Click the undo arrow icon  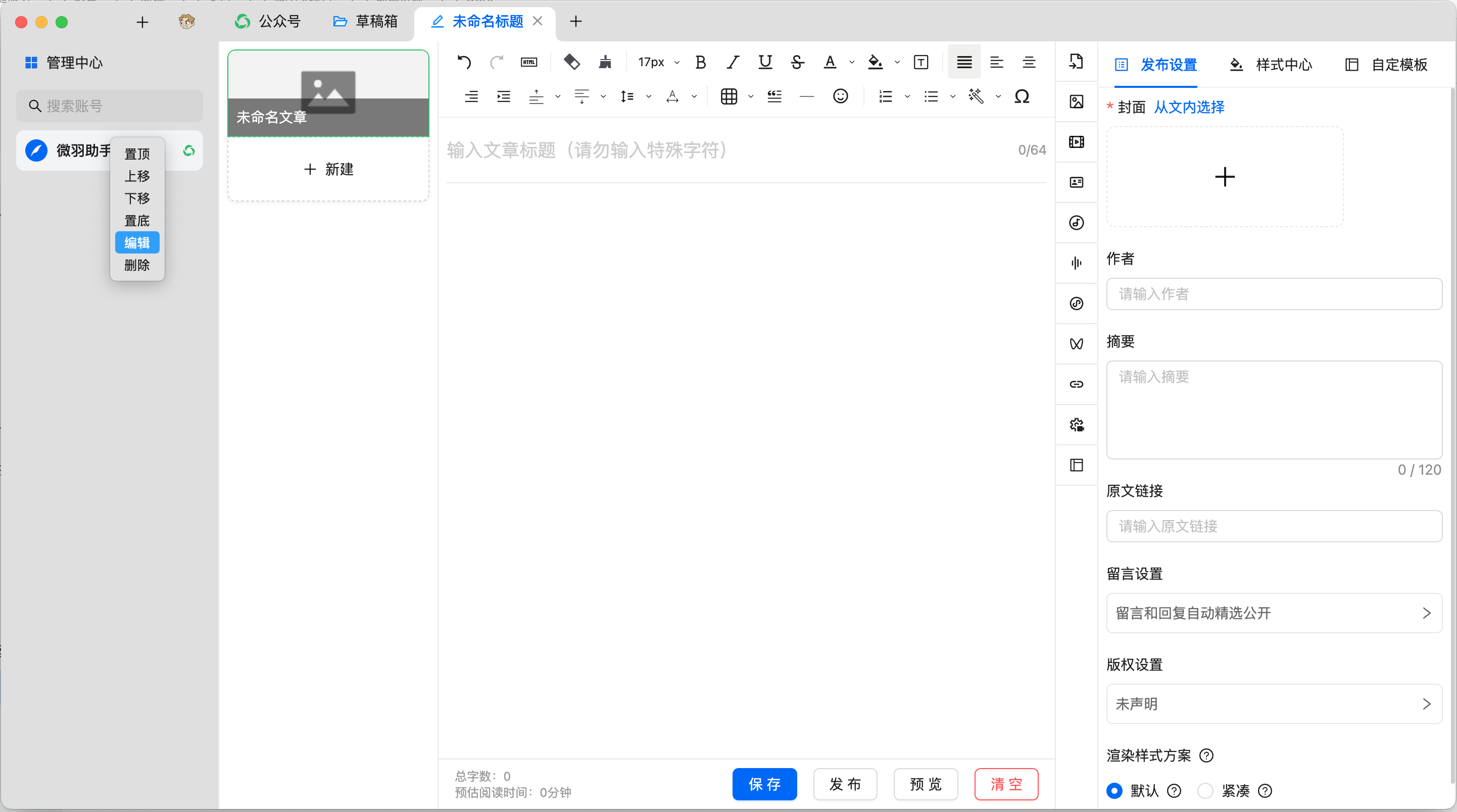464,62
